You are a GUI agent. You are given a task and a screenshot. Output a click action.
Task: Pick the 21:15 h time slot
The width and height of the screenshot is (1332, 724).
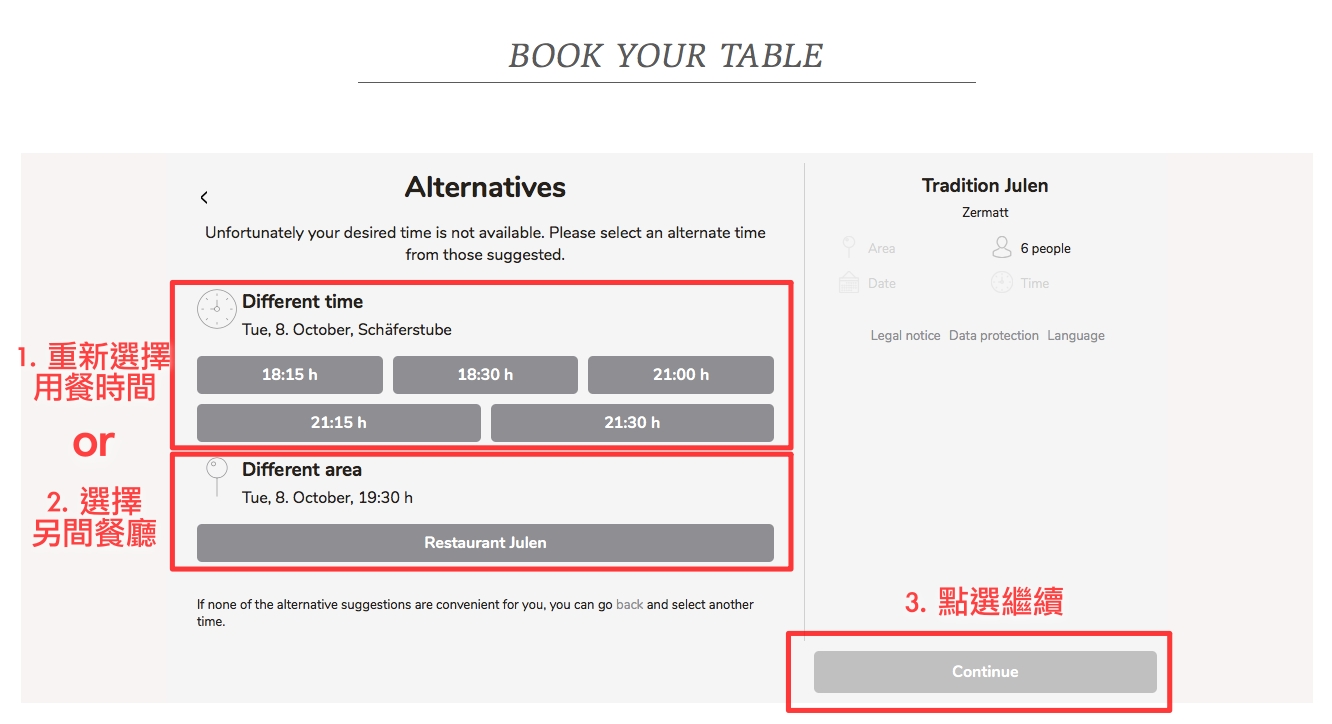(339, 423)
